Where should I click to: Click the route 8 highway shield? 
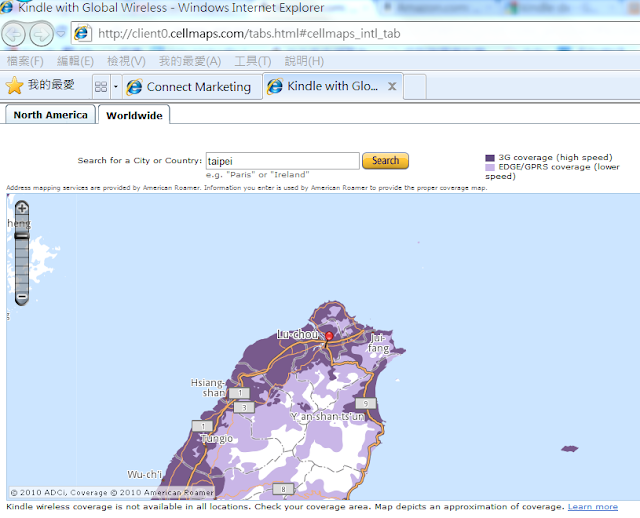click(x=283, y=489)
